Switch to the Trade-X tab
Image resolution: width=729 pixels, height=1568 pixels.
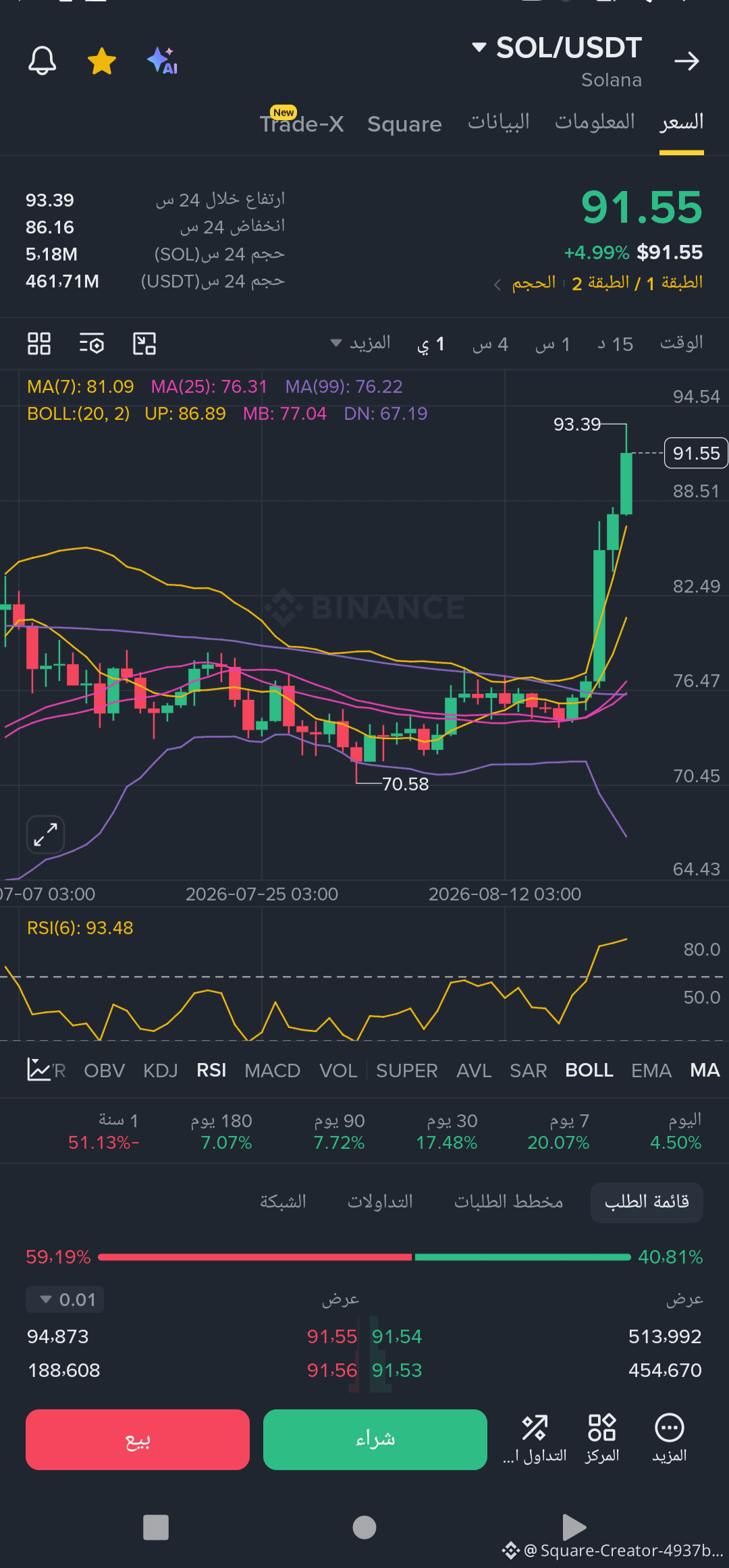[x=302, y=123]
